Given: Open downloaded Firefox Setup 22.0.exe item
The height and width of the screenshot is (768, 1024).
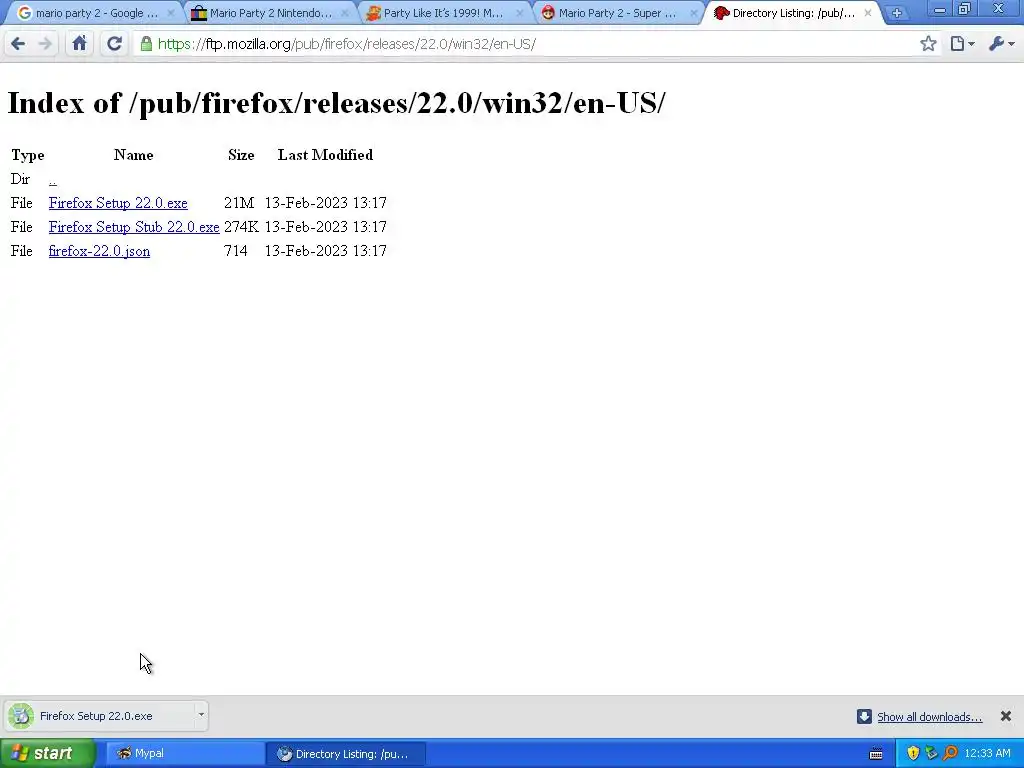Looking at the screenshot, I should 98,716.
